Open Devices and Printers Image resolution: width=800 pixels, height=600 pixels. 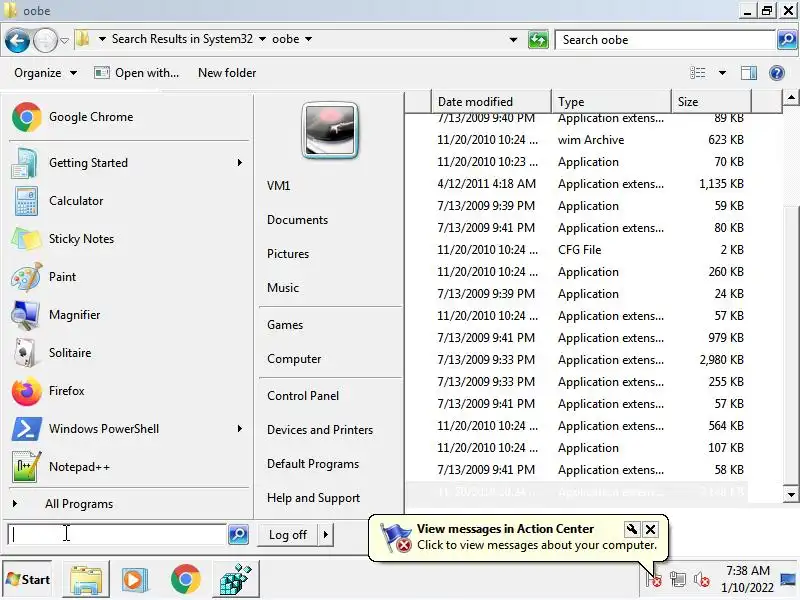pos(320,430)
